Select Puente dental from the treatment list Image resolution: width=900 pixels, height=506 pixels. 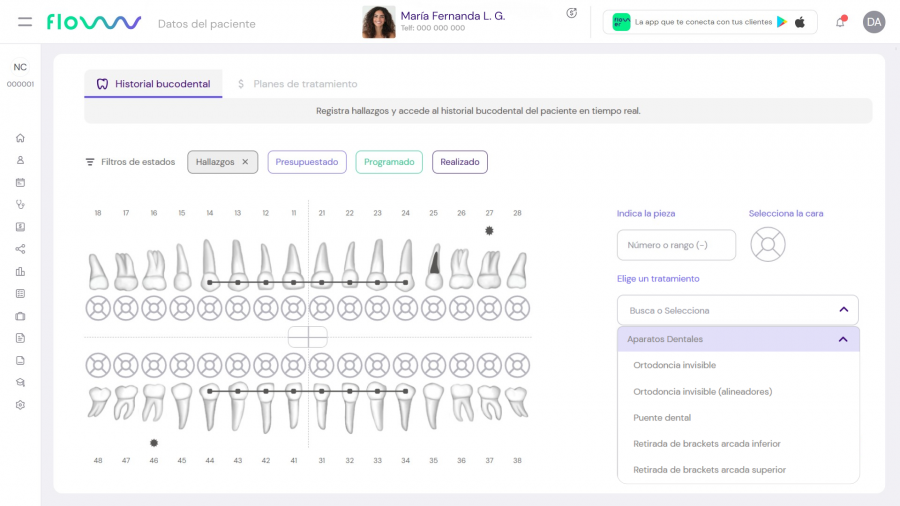click(x=662, y=418)
